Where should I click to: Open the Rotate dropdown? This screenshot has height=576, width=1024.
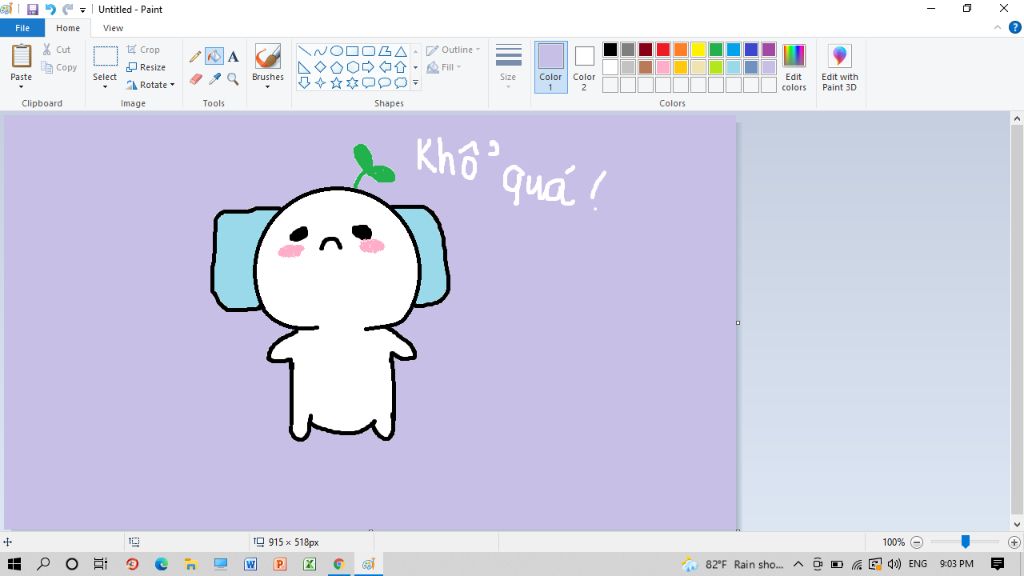click(151, 85)
